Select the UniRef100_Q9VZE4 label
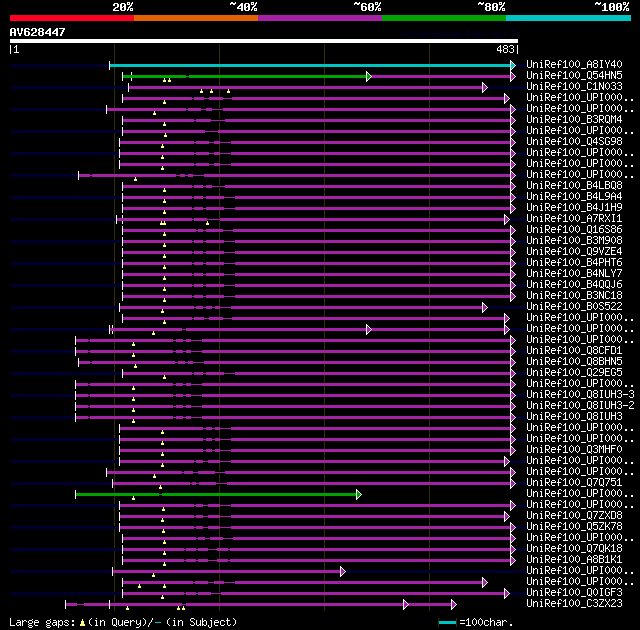 tap(574, 252)
